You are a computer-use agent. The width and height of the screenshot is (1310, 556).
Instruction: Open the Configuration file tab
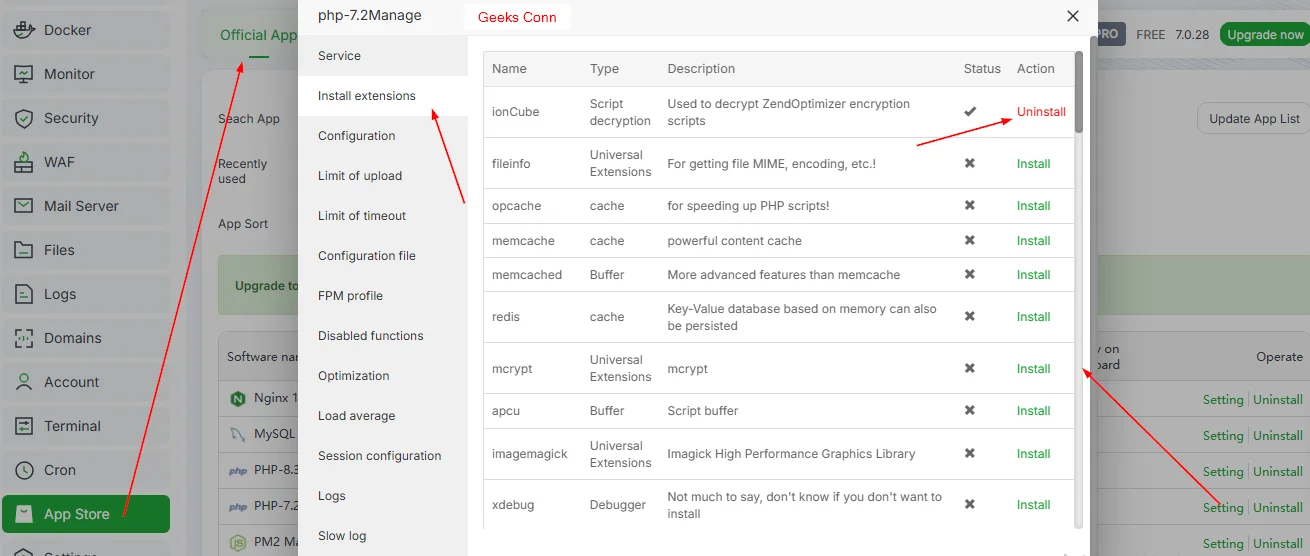click(x=383, y=256)
